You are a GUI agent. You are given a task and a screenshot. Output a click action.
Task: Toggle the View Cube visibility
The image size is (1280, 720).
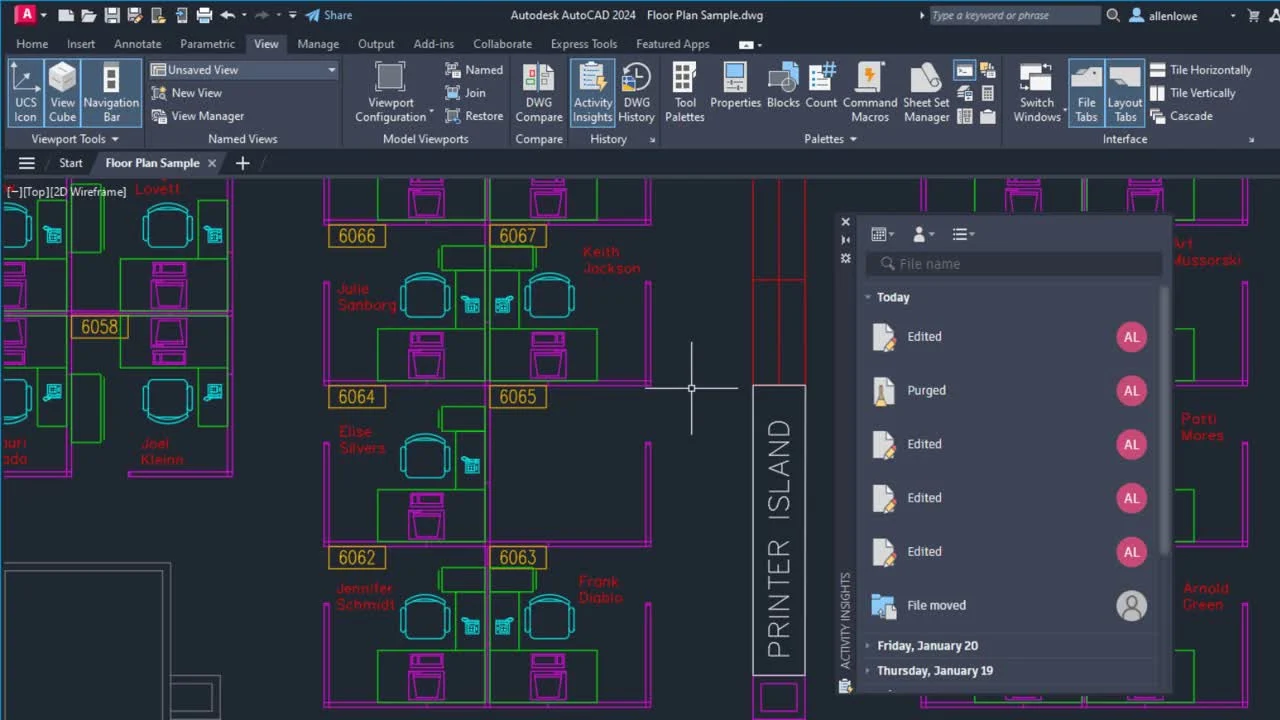[x=62, y=92]
